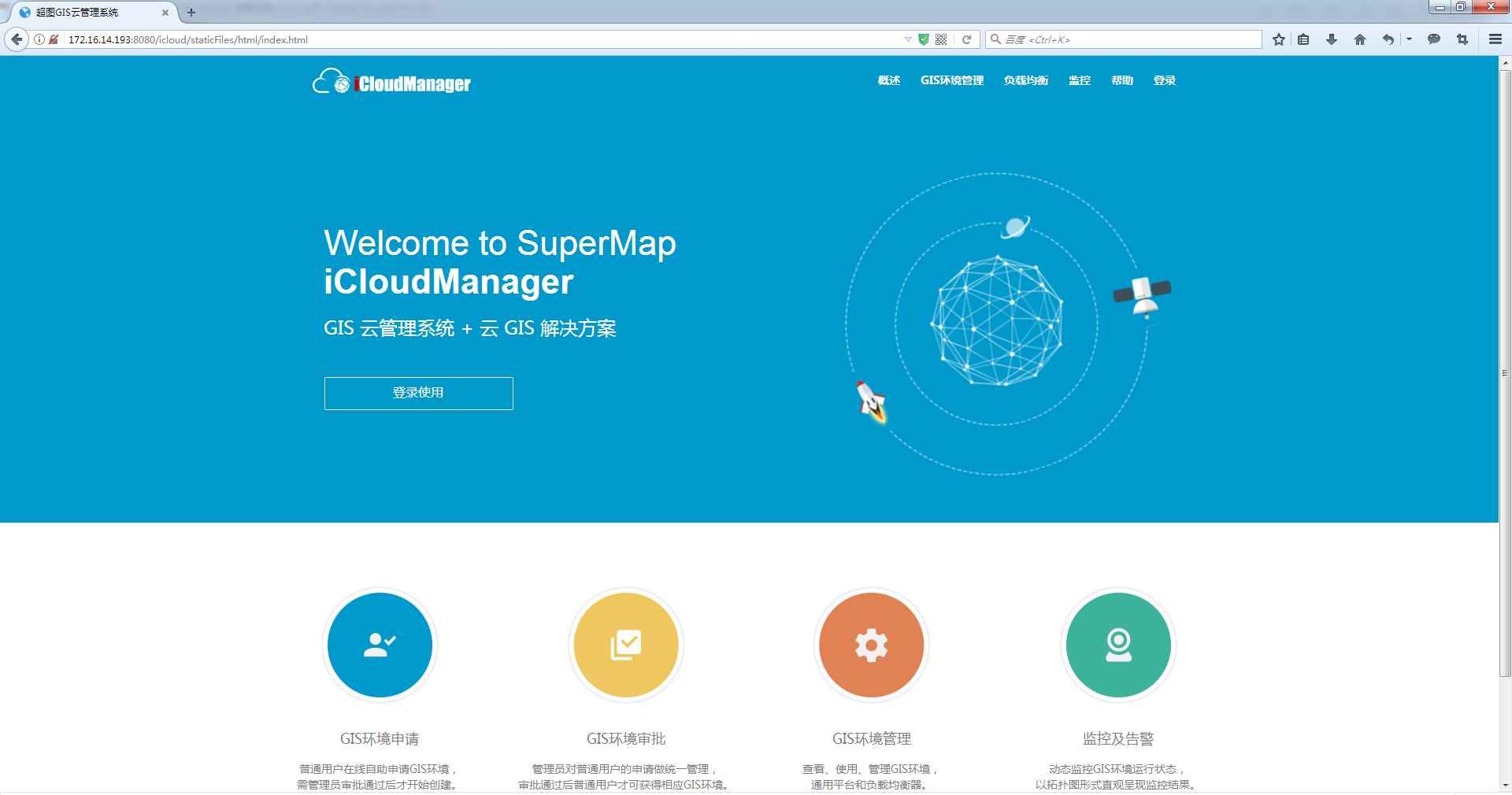Open the chat bubble toolbar icon
The width and height of the screenshot is (1512, 795).
point(1434,39)
